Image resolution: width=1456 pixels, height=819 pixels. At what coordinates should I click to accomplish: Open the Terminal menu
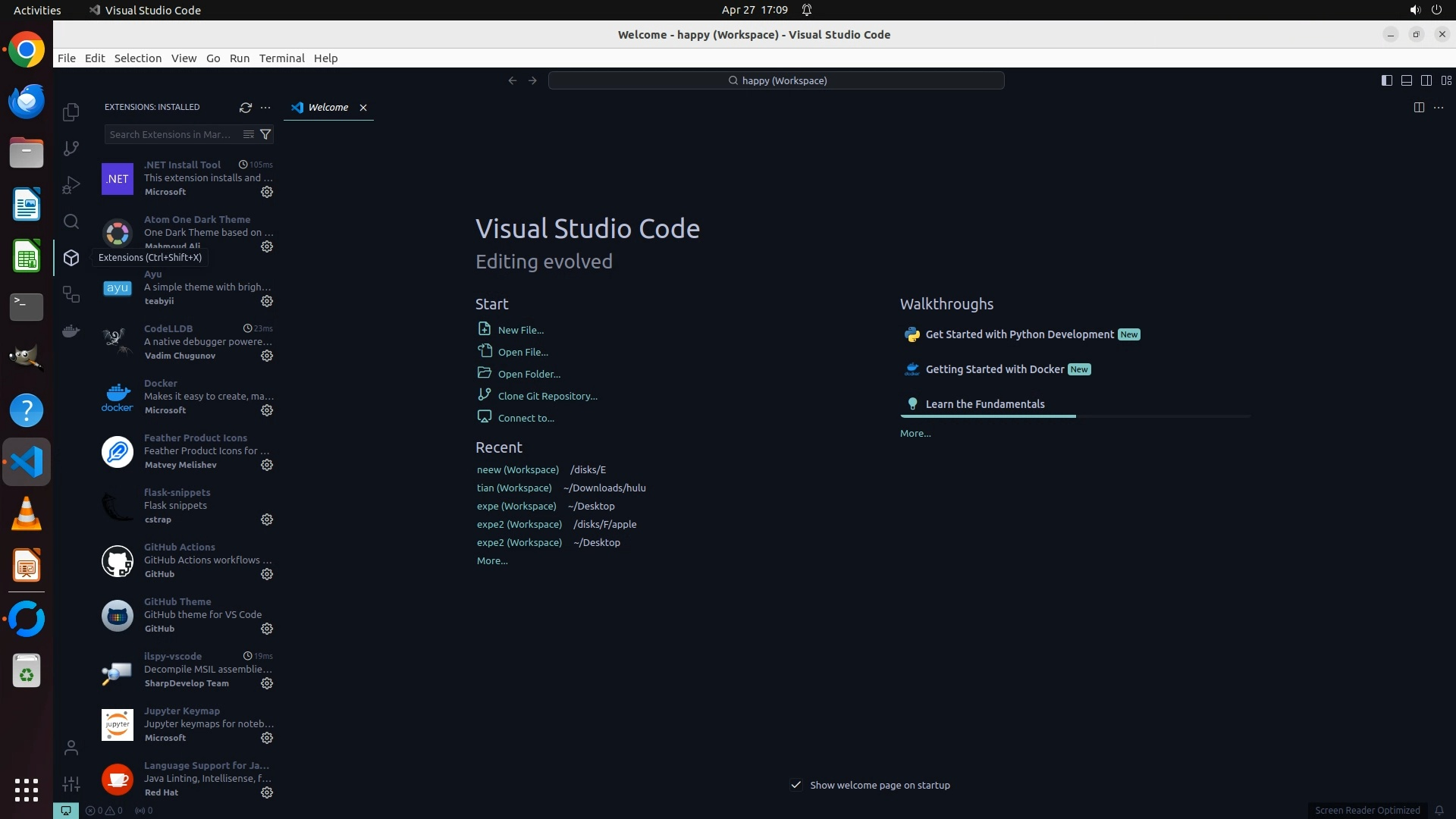(x=281, y=58)
